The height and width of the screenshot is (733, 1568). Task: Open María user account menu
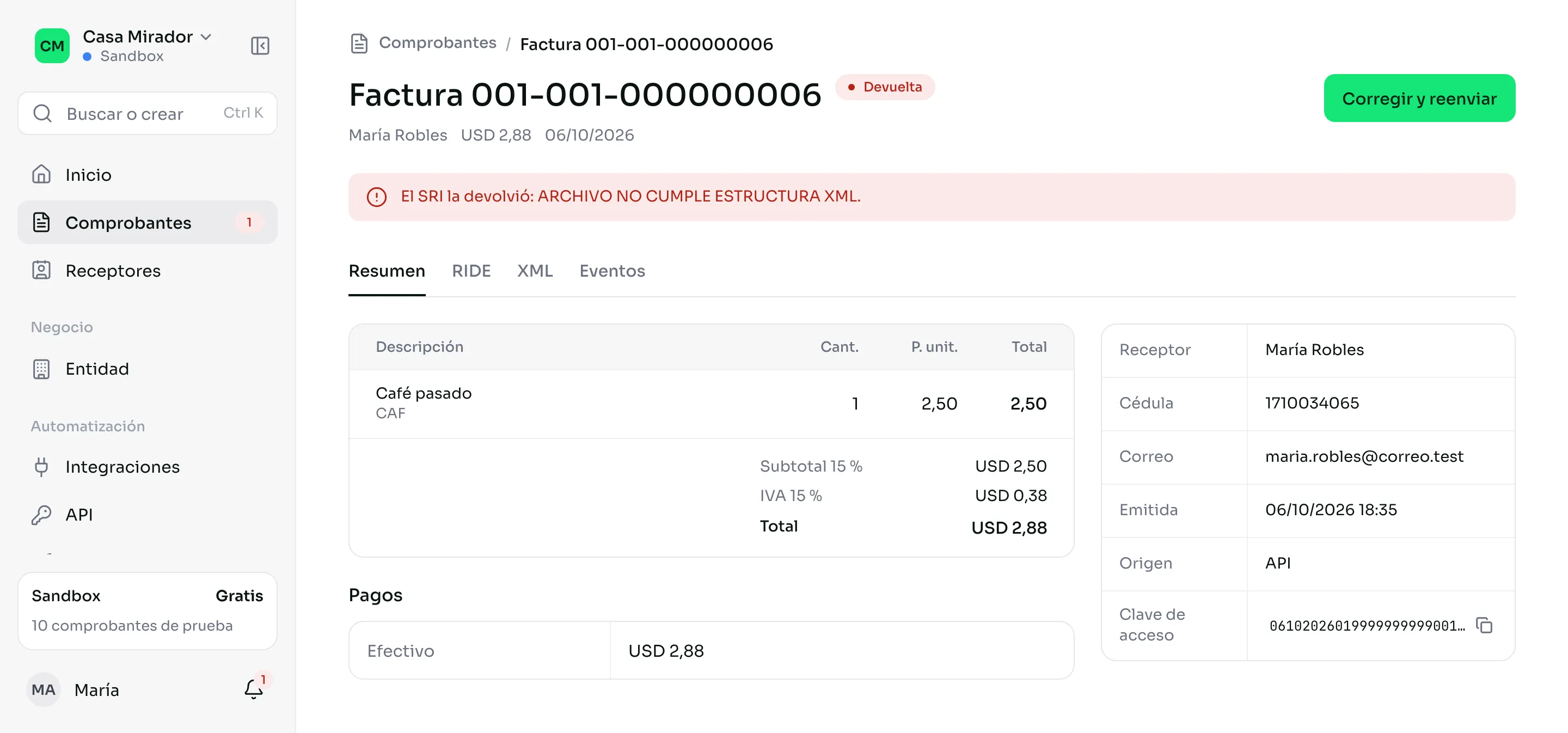coord(76,689)
